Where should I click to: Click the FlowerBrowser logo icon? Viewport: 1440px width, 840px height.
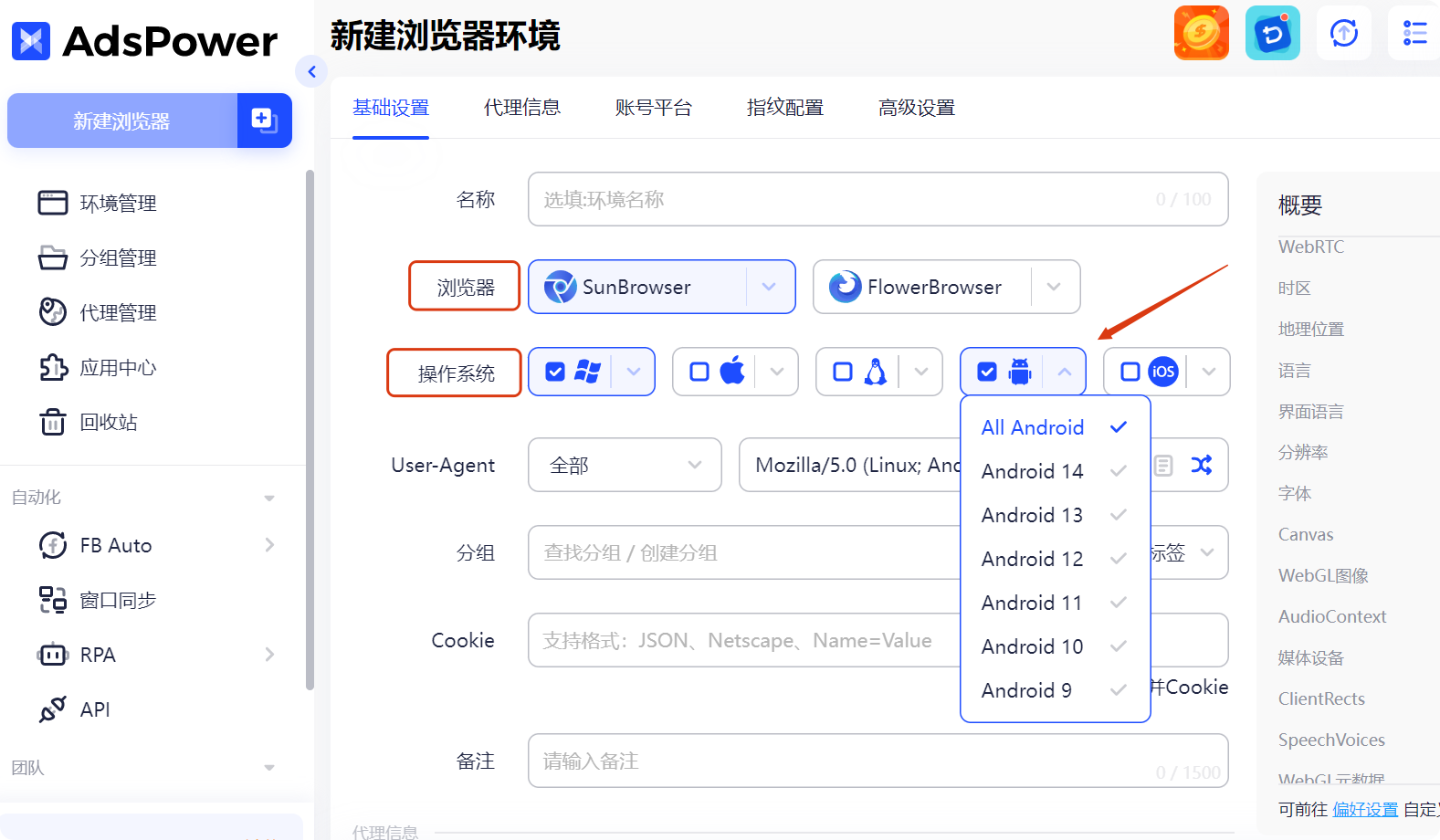coord(845,287)
